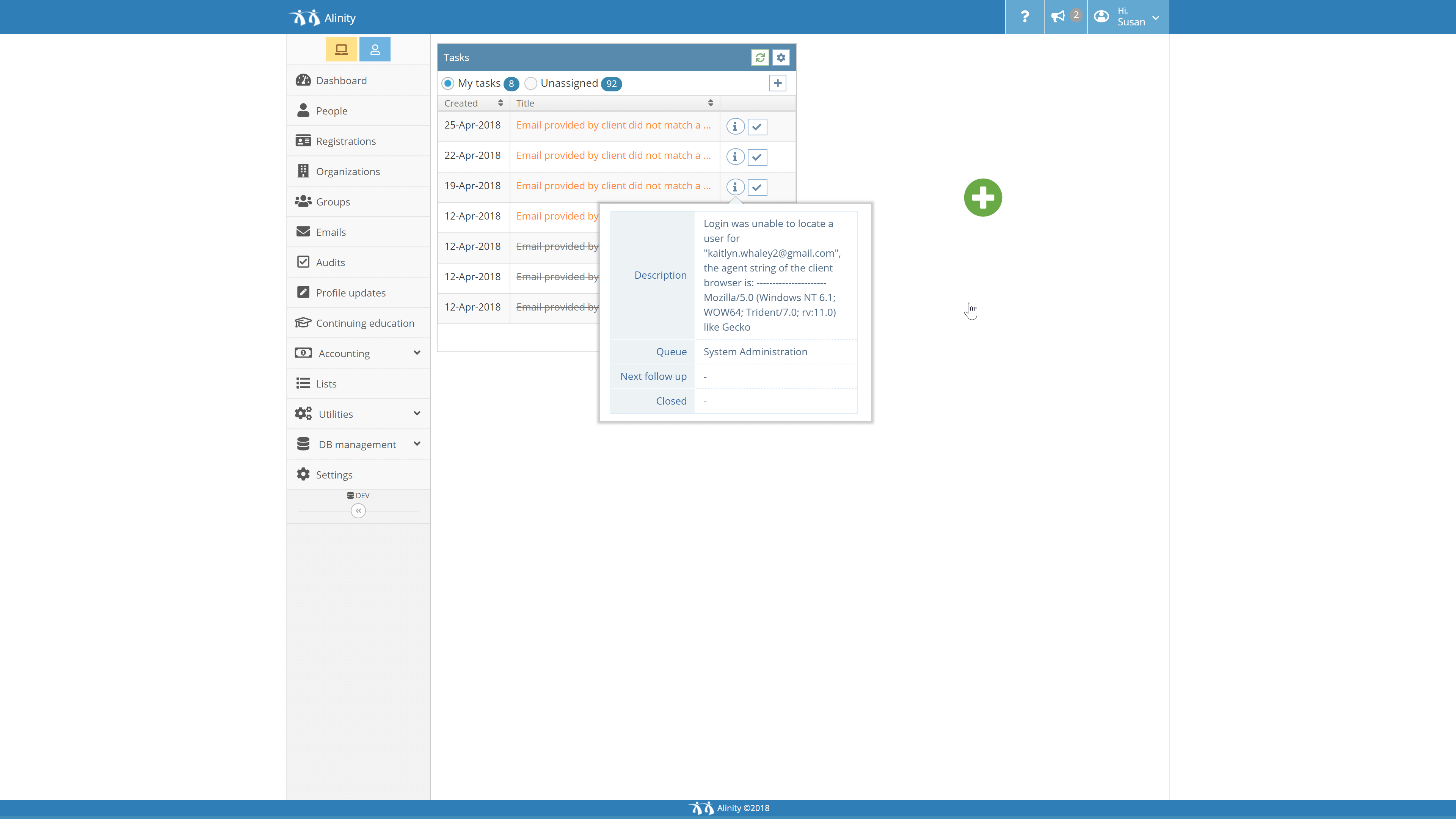Open Groups in the sidebar

point(358,202)
